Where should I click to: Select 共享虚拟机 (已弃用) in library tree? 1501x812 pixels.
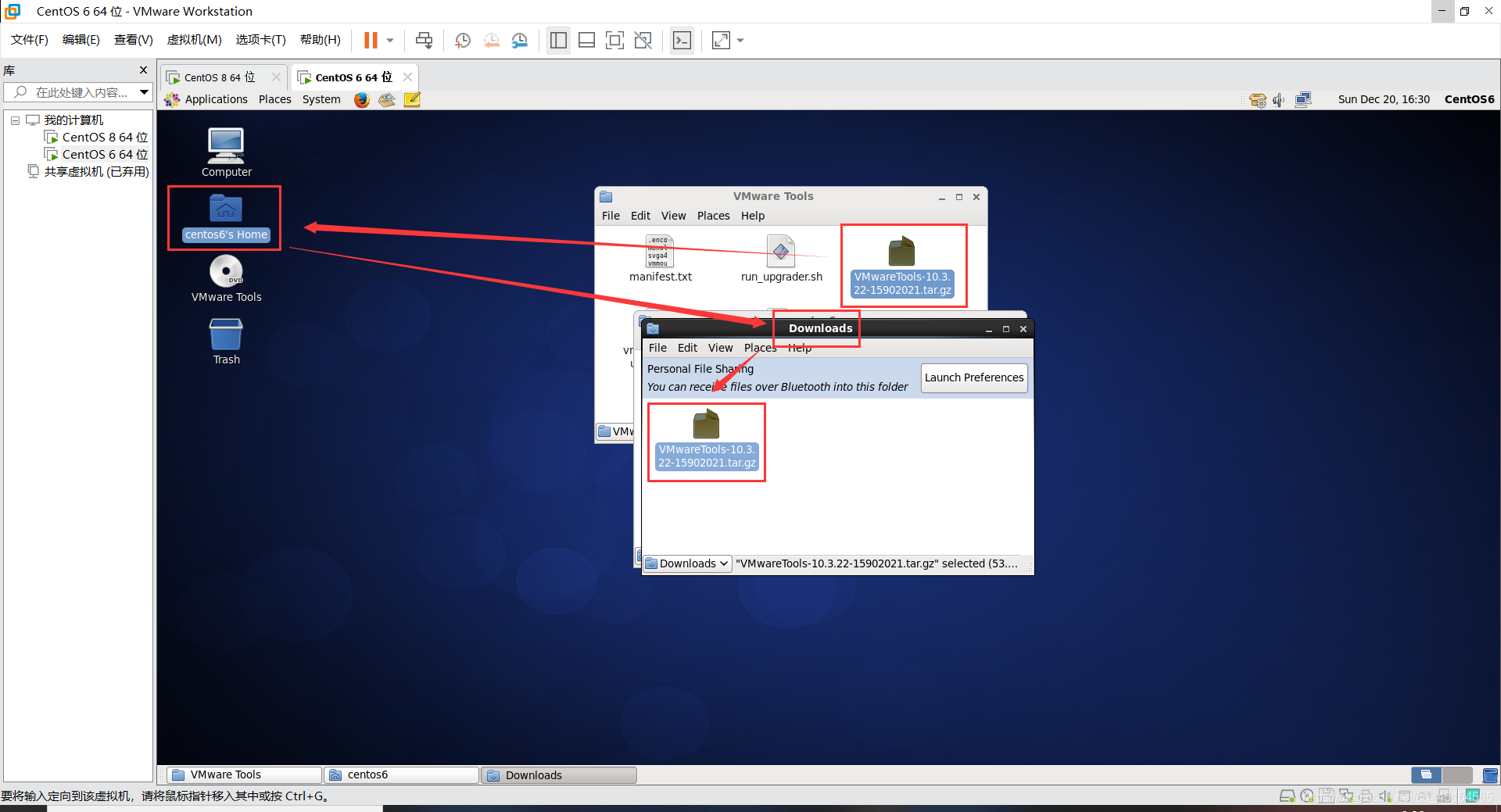96,172
